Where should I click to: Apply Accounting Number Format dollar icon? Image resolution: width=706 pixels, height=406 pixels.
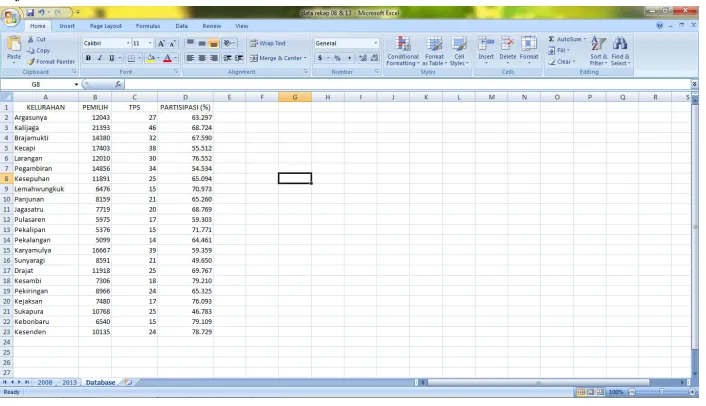[x=320, y=58]
